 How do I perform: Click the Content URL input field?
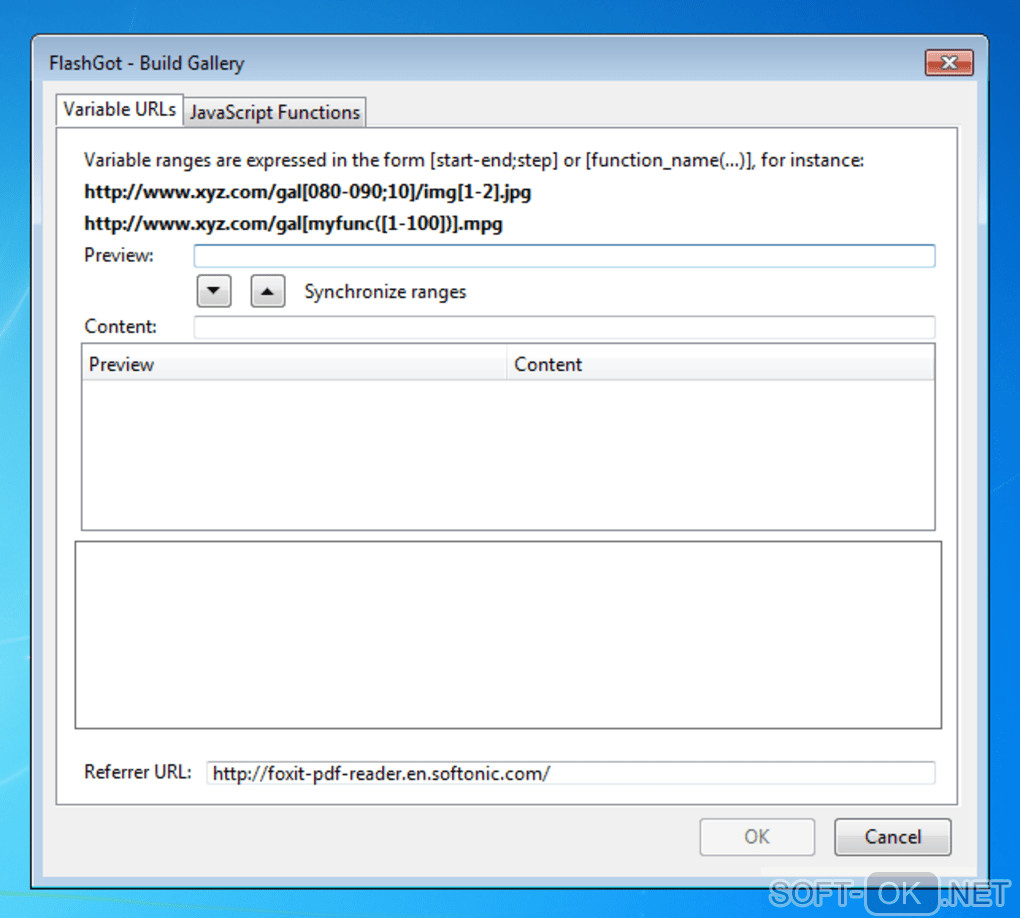tap(564, 327)
